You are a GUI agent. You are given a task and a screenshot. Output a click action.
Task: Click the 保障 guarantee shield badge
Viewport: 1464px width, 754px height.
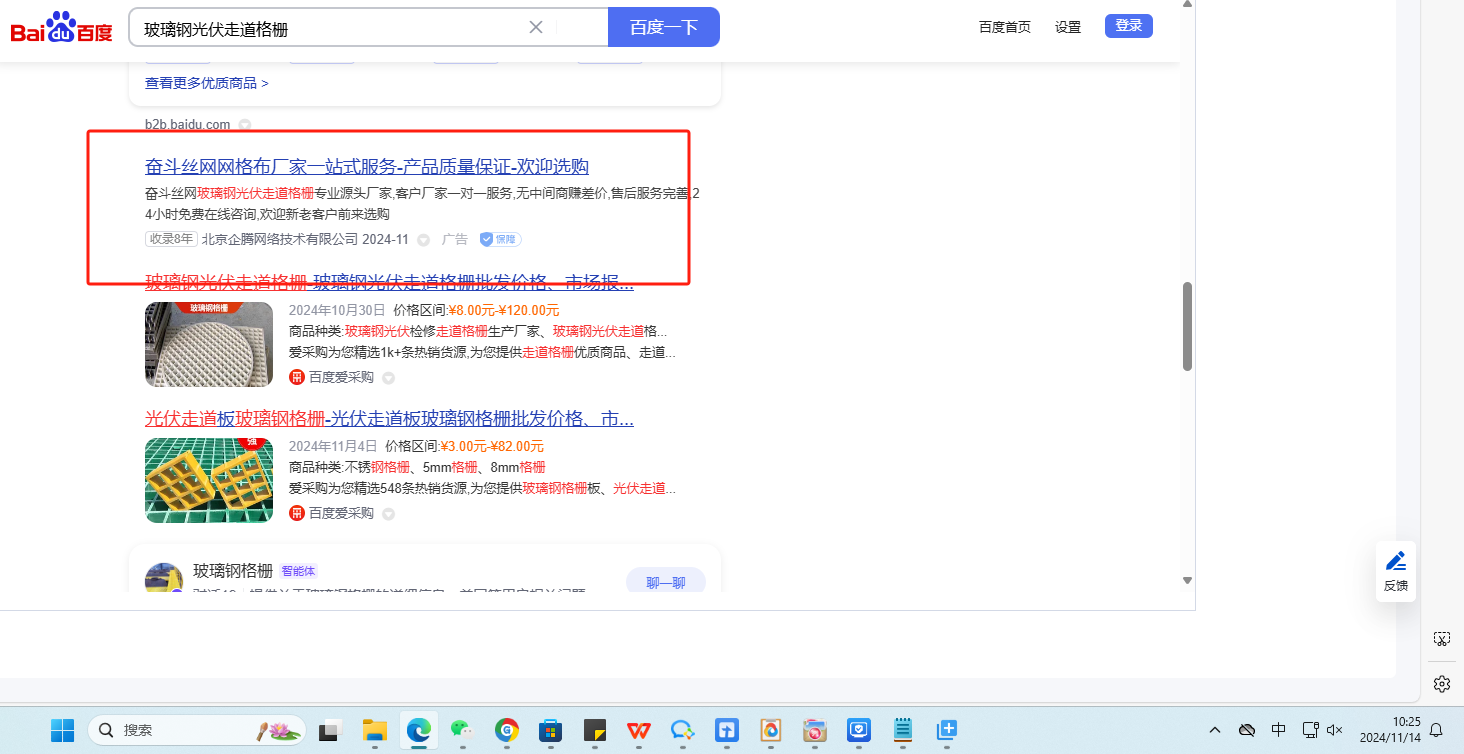tap(500, 240)
